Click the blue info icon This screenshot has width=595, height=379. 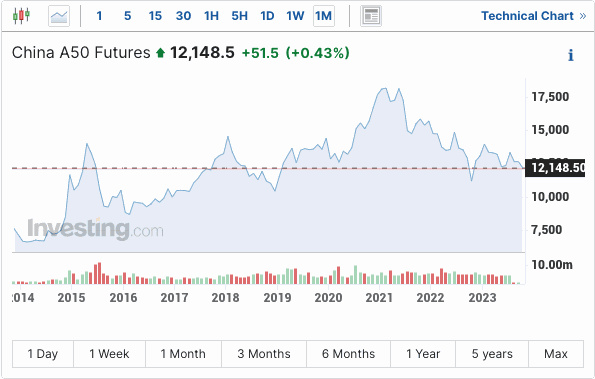click(570, 55)
